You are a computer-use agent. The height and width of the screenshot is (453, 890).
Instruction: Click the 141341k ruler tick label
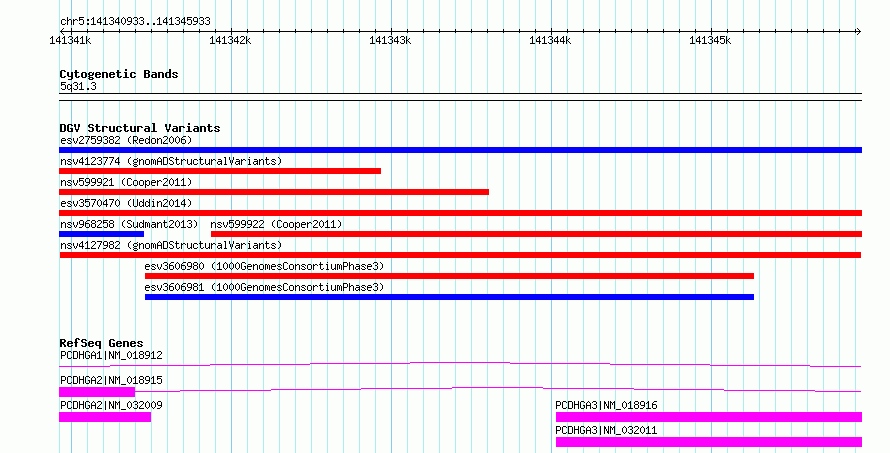(70, 40)
